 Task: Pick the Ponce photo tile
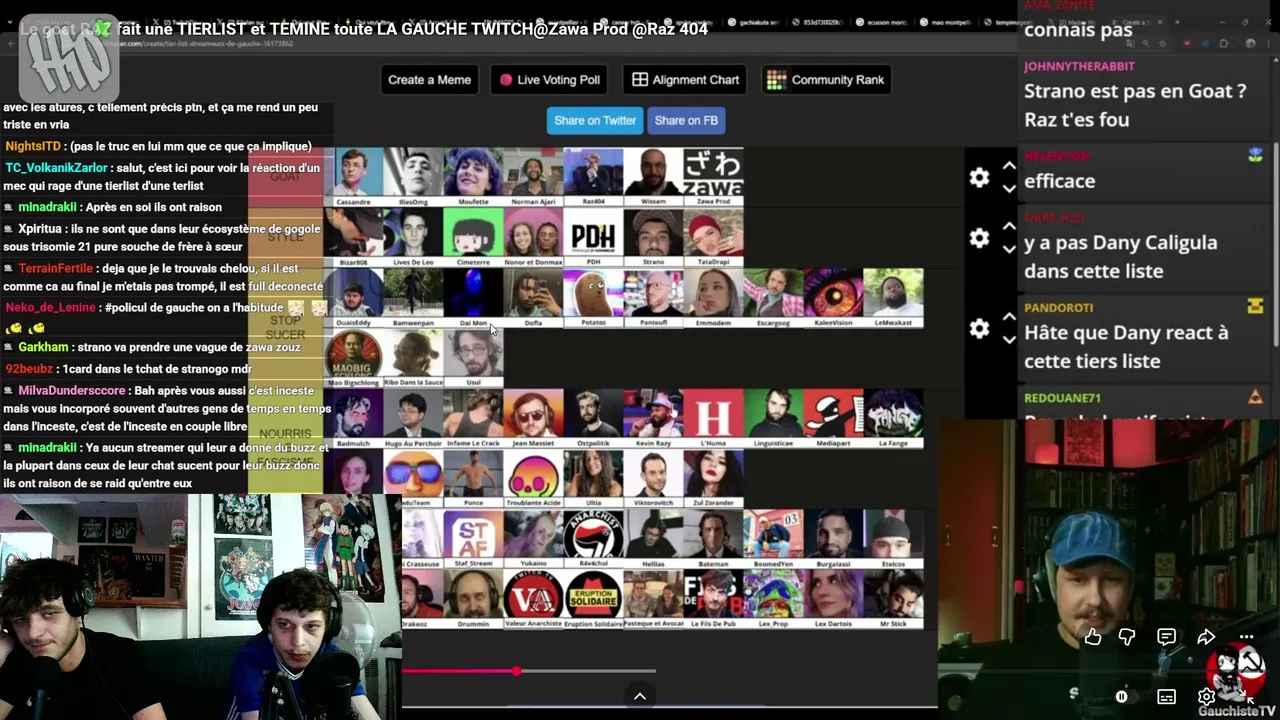tap(473, 477)
